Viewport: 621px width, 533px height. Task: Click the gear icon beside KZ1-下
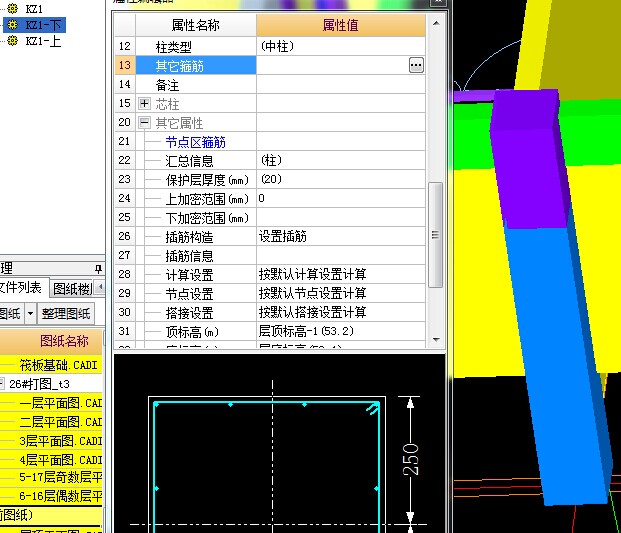click(13, 25)
